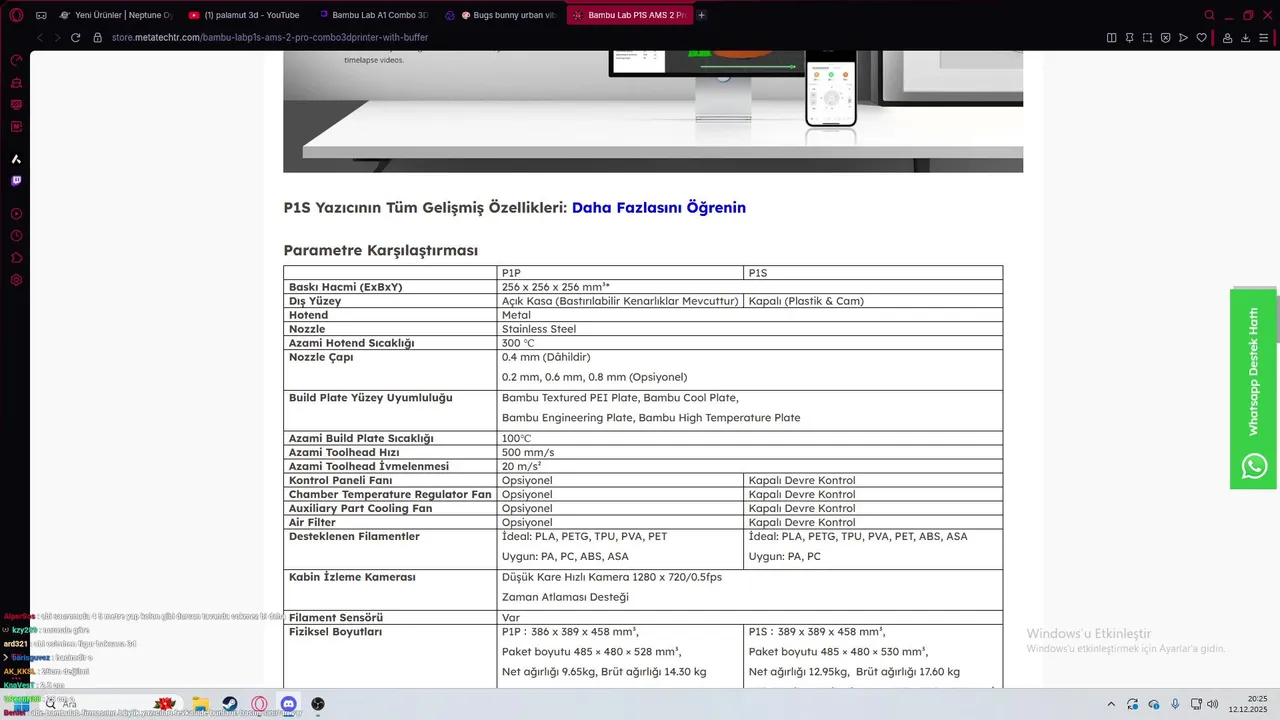
Task: Open Discord from the Windows taskbar
Action: click(288, 704)
